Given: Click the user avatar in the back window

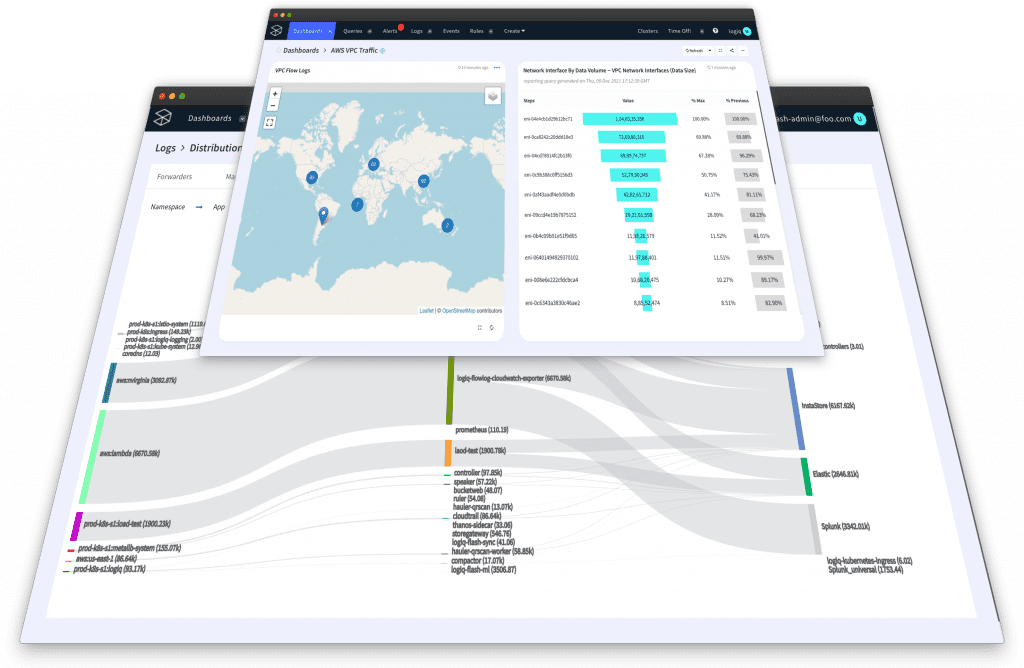Looking at the screenshot, I should (860, 119).
